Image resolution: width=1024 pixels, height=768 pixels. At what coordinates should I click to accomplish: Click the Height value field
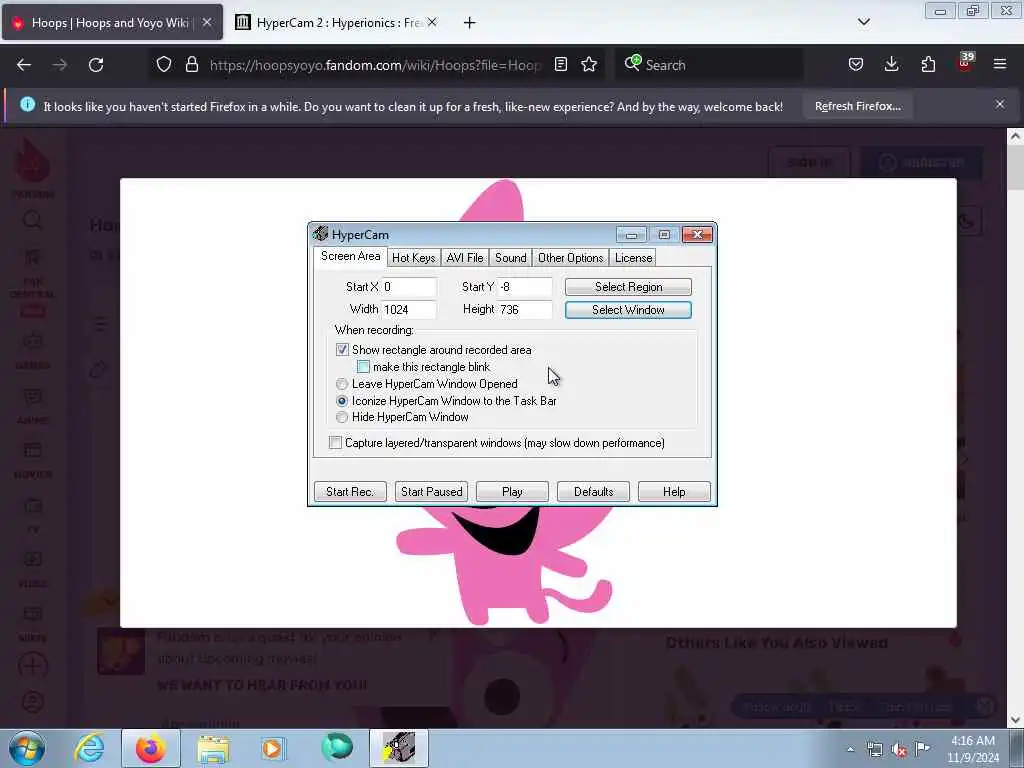524,310
